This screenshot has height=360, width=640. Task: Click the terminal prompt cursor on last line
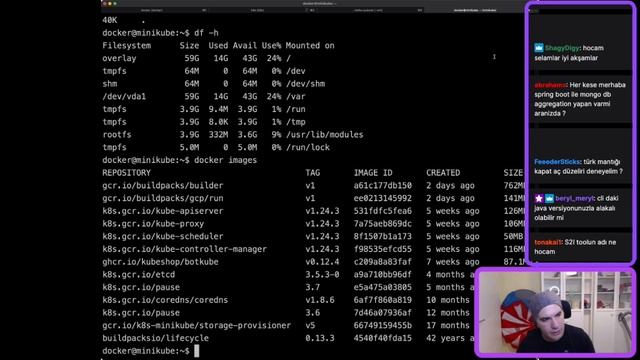pos(197,351)
